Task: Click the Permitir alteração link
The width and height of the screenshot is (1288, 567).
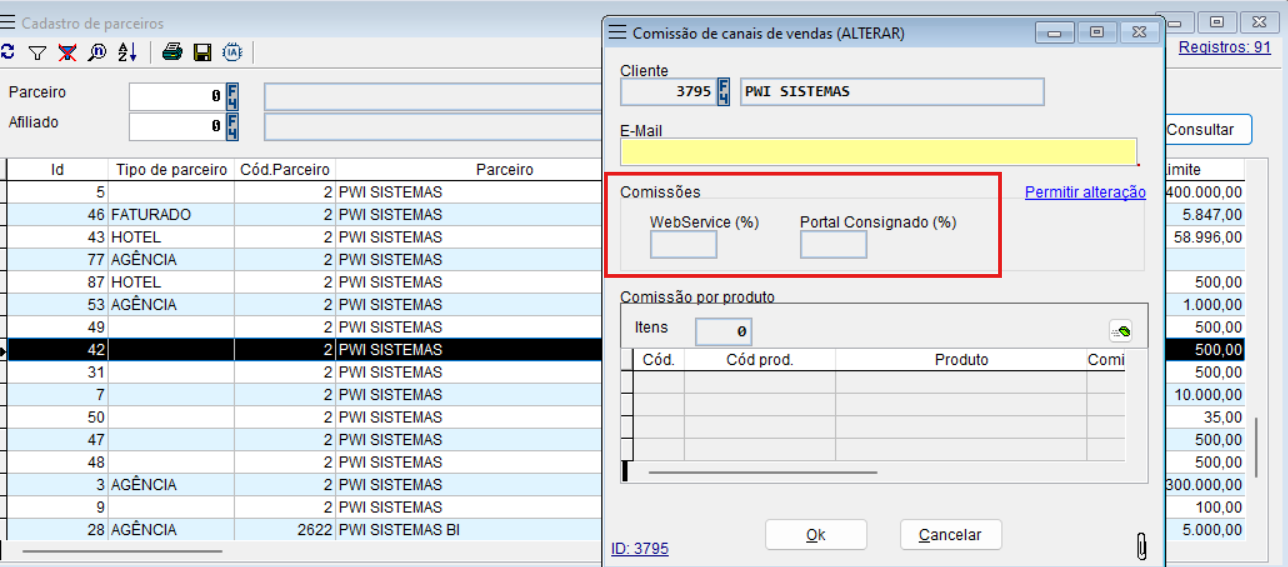Action: coord(1085,192)
